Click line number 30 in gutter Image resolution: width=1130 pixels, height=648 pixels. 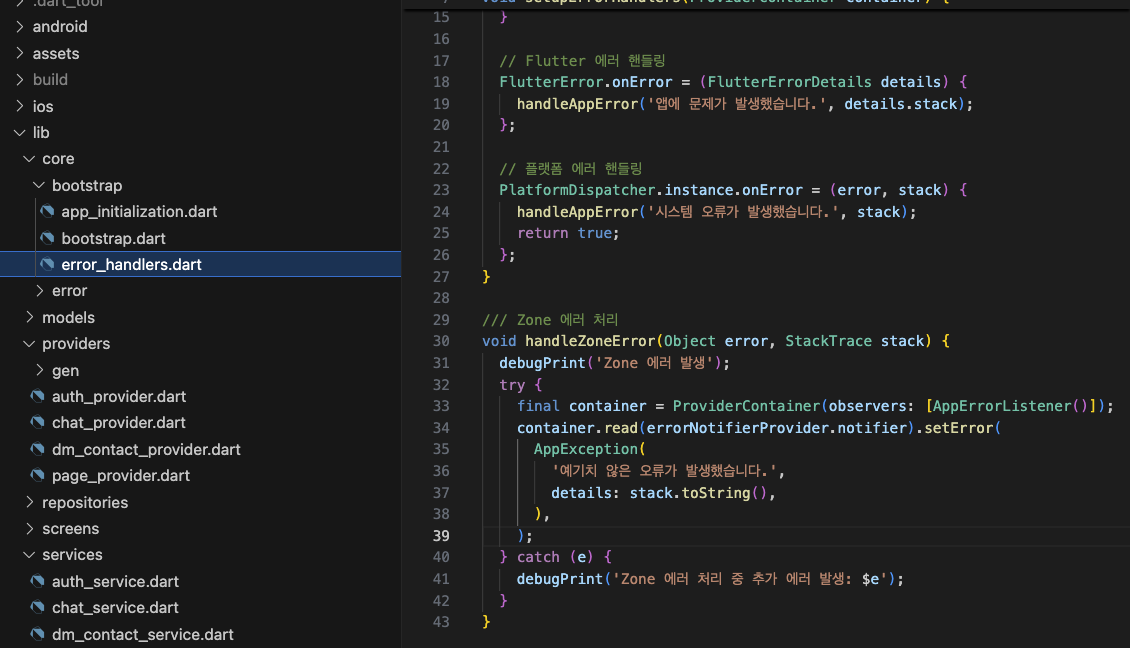441,341
